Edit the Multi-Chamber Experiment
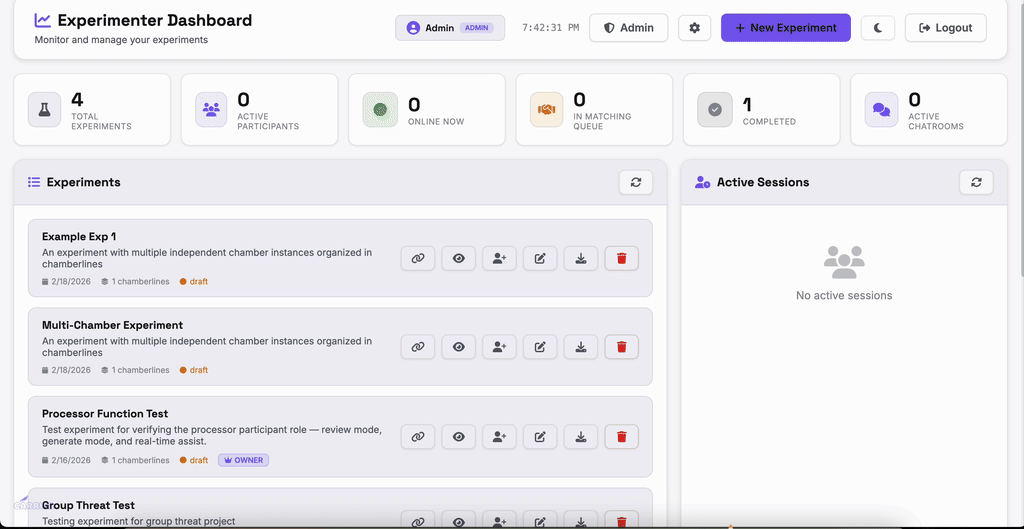 point(540,347)
